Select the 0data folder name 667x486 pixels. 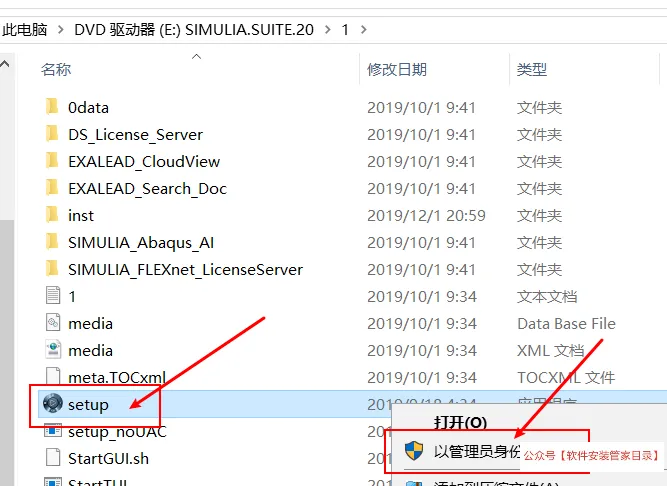point(88,108)
